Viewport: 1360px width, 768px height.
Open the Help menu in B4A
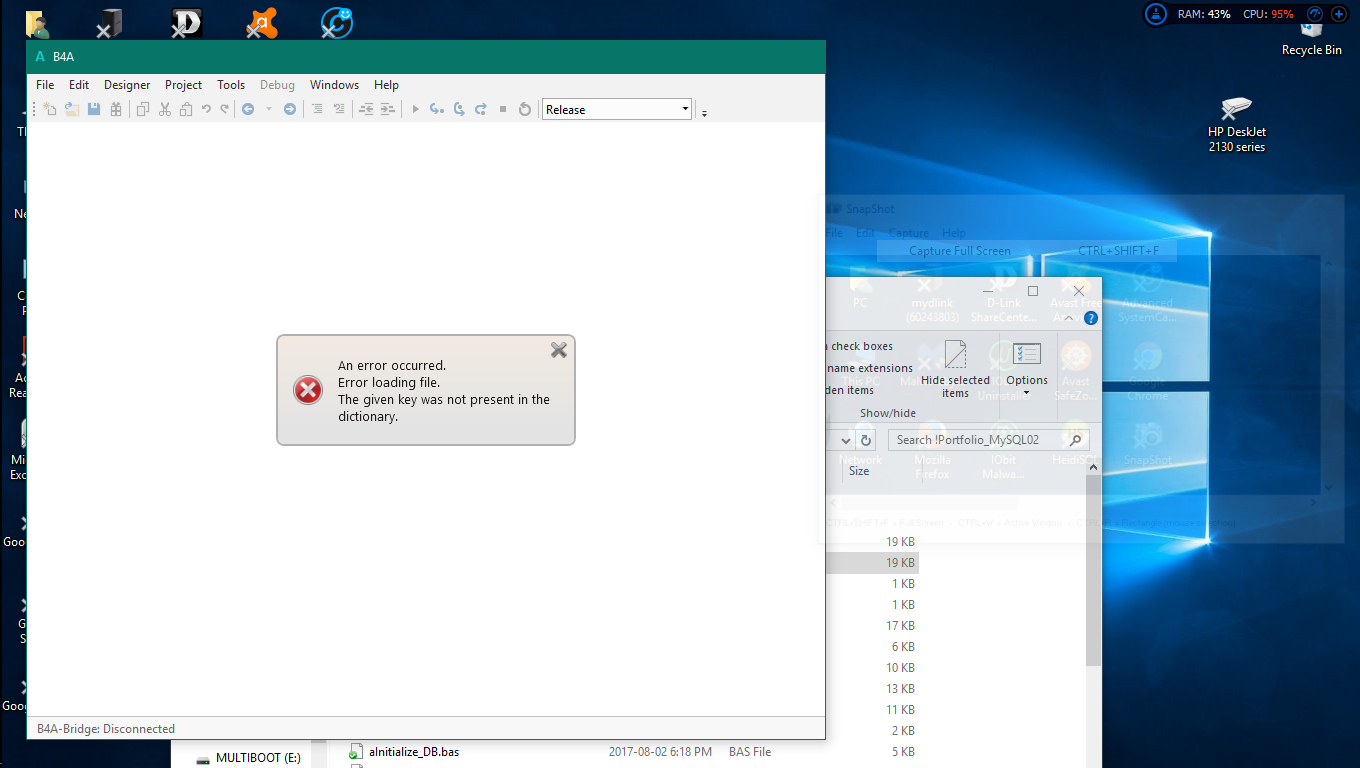click(386, 85)
